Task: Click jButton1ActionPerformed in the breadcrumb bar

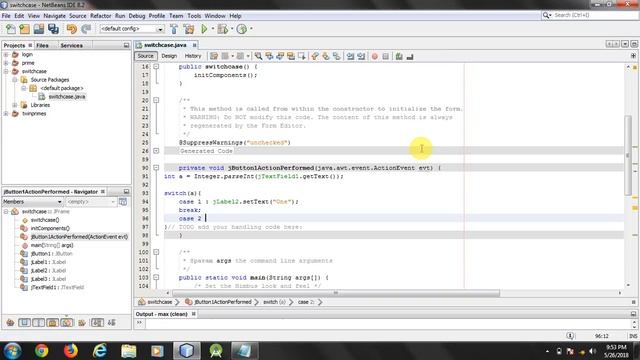Action: point(223,302)
